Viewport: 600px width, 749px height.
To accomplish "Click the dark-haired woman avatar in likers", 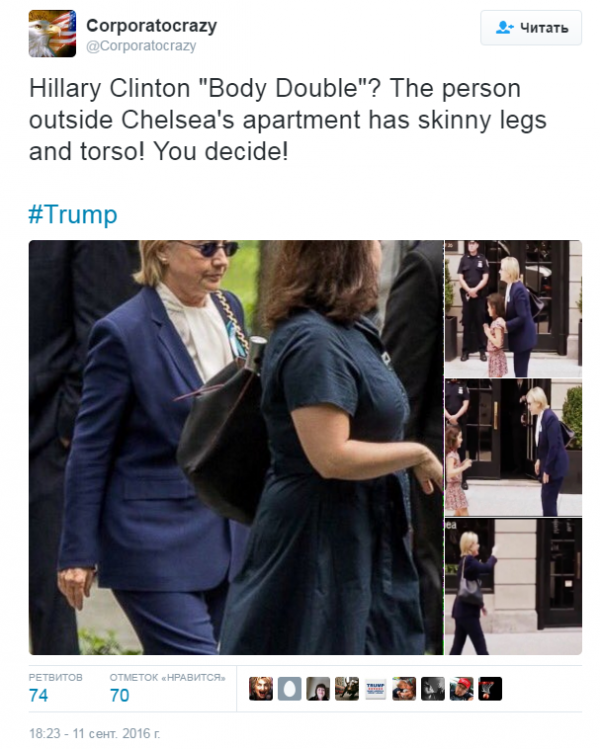I will point(318,689).
